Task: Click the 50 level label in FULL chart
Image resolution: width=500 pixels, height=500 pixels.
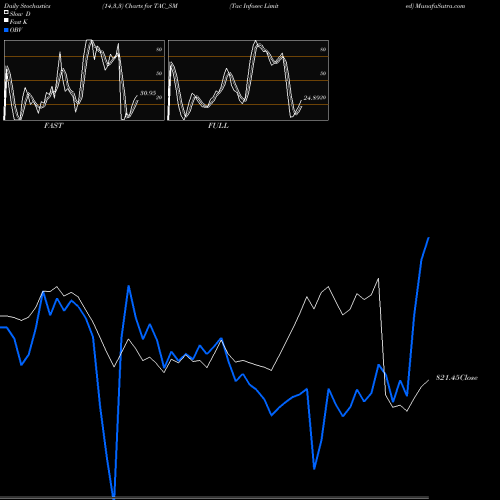Action: [323, 73]
